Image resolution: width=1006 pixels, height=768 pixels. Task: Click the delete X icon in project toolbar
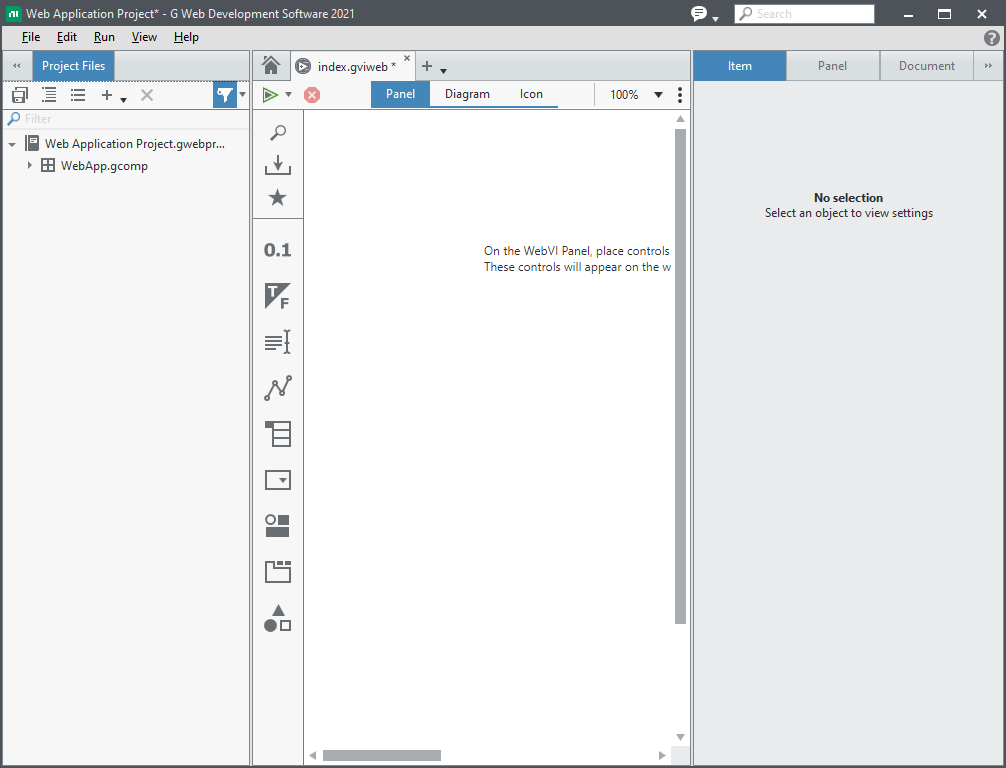point(147,95)
